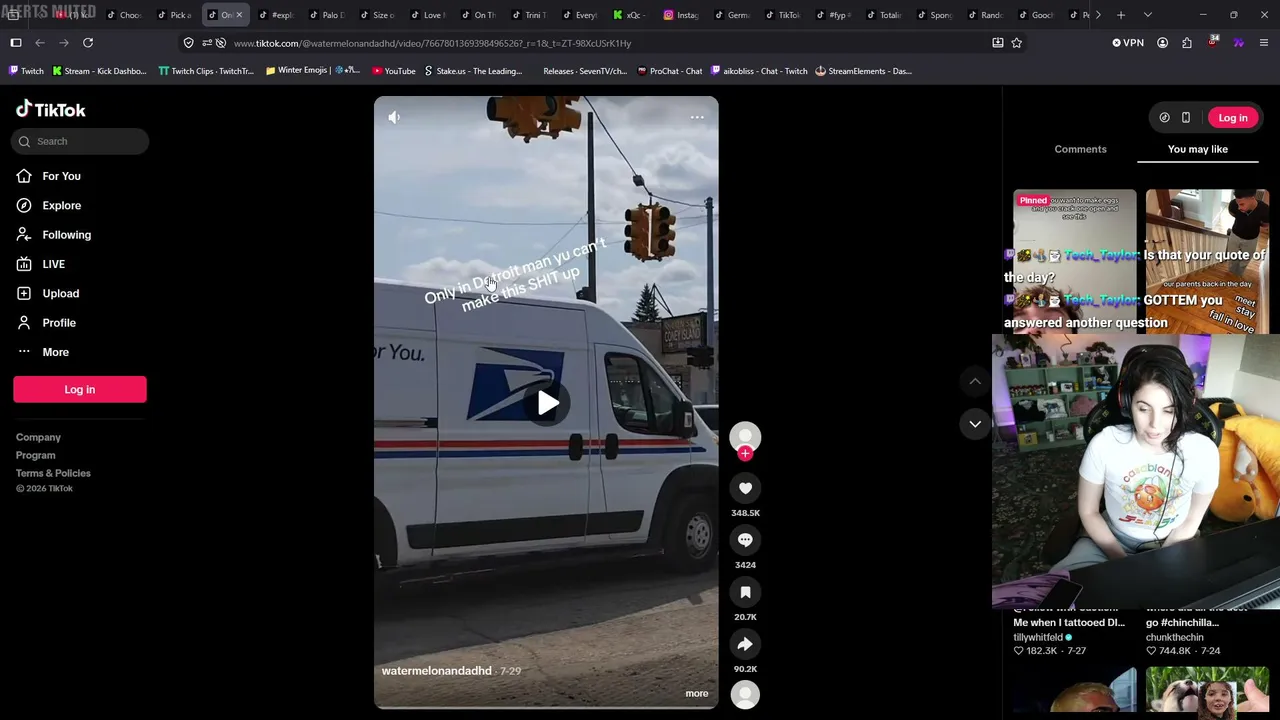Viewport: 1280px width, 720px height.
Task: Open the Program footer link
Action: [35, 455]
